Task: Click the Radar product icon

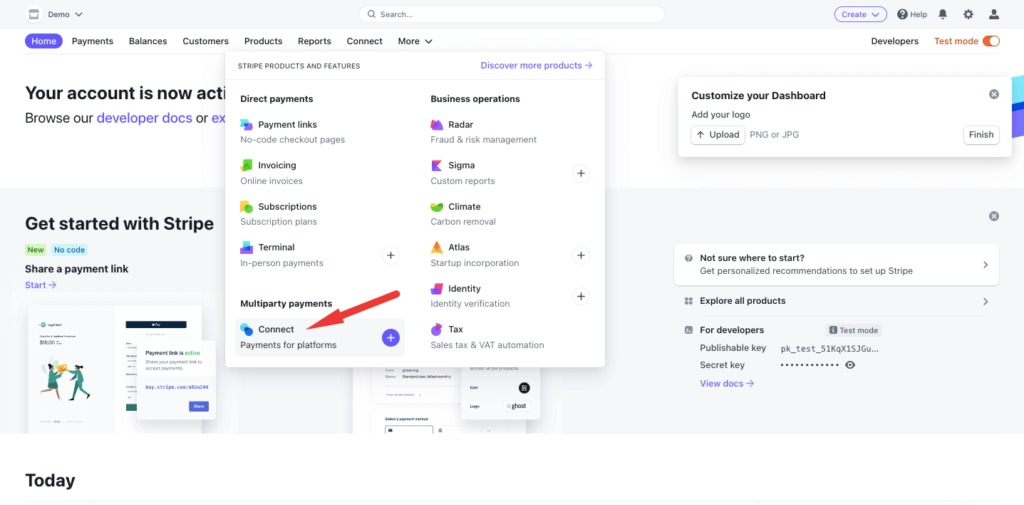Action: coord(437,125)
